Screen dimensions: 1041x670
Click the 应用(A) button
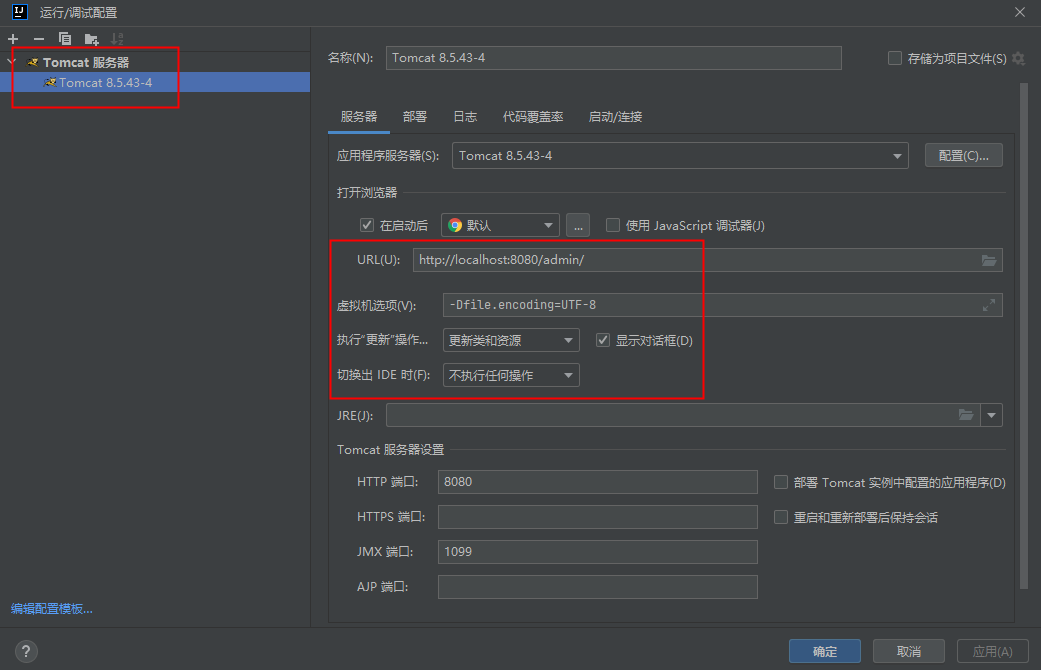coord(993,651)
